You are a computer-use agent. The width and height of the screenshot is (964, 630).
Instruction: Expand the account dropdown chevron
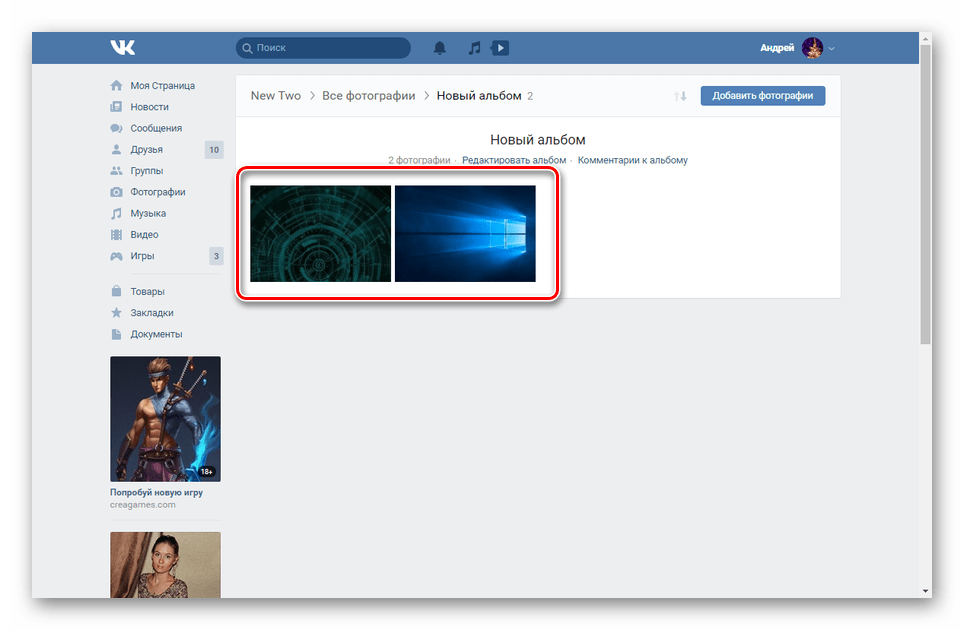pos(831,49)
